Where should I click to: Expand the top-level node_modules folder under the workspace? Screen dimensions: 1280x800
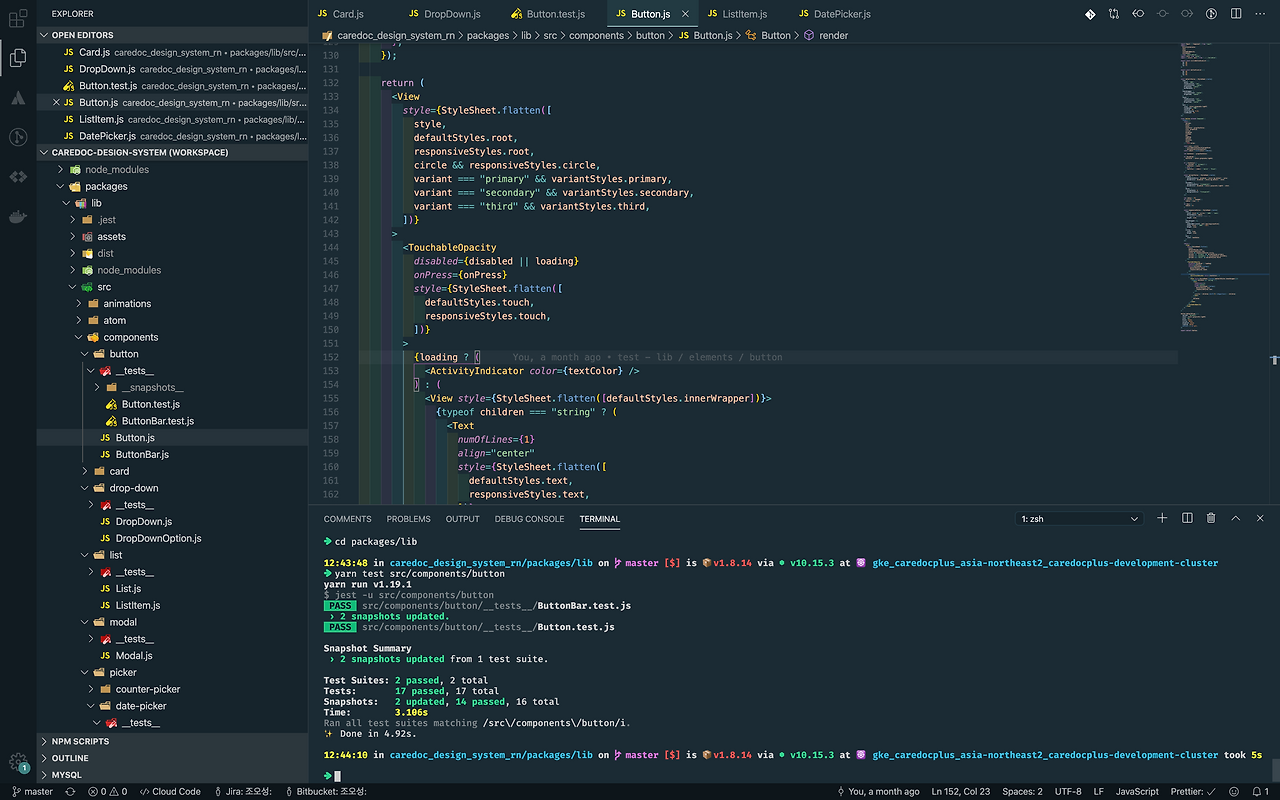(x=172, y=169)
